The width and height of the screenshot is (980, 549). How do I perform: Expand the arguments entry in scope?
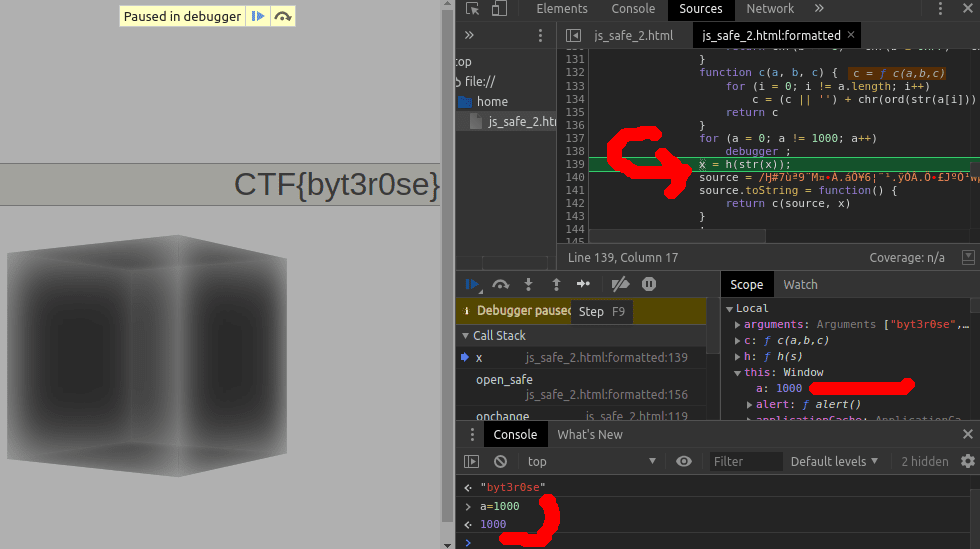click(x=738, y=325)
